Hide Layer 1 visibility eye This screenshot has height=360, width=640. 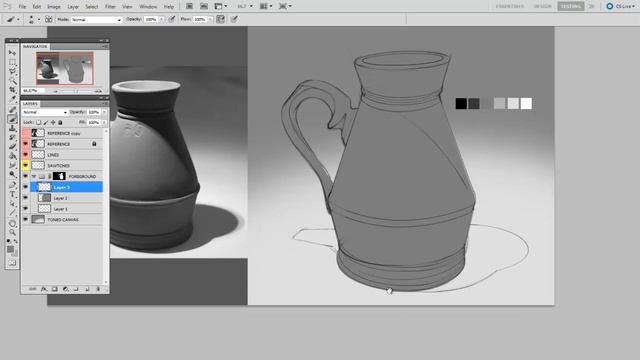pyautogui.click(x=26, y=209)
